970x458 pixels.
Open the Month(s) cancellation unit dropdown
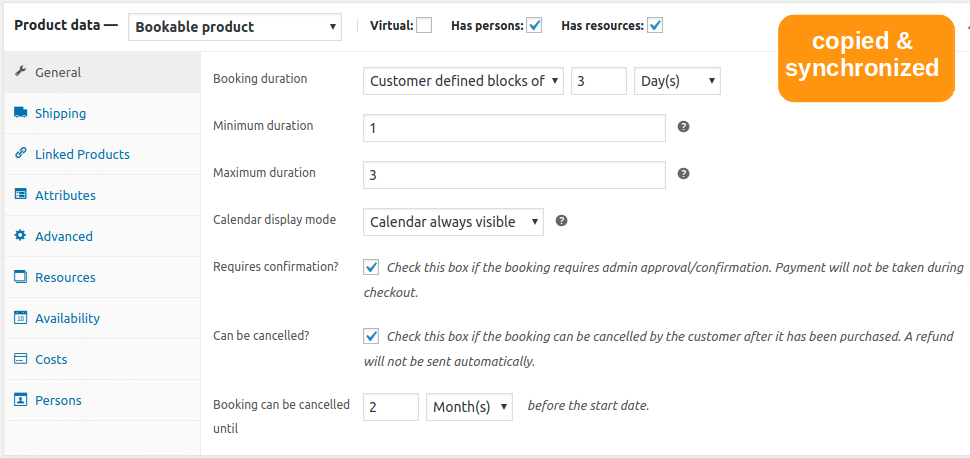[470, 407]
